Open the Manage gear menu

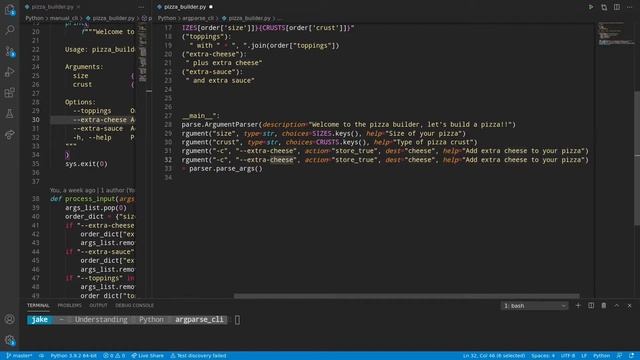pos(9,340)
